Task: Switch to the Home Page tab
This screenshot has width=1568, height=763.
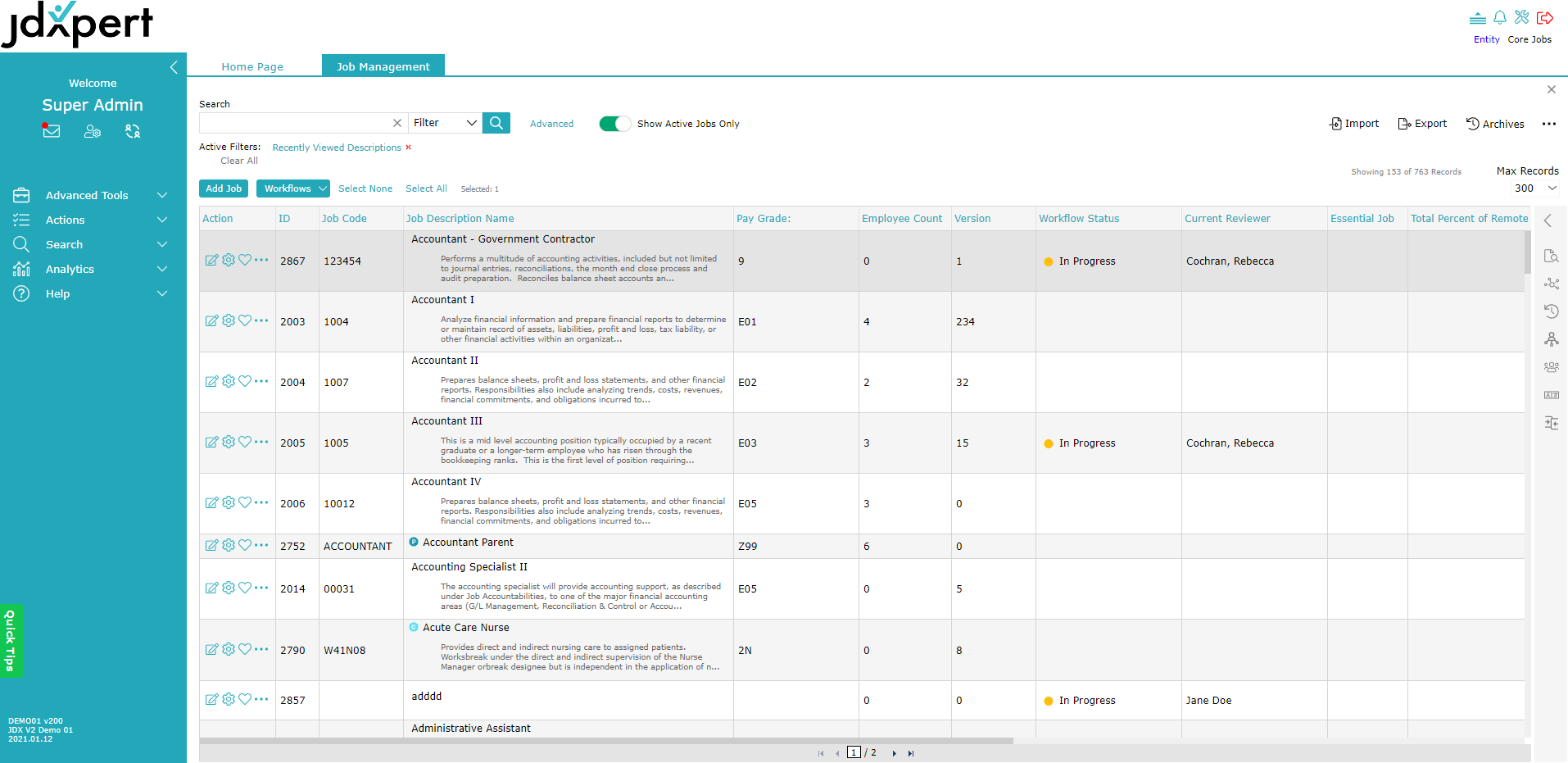Action: (x=252, y=66)
